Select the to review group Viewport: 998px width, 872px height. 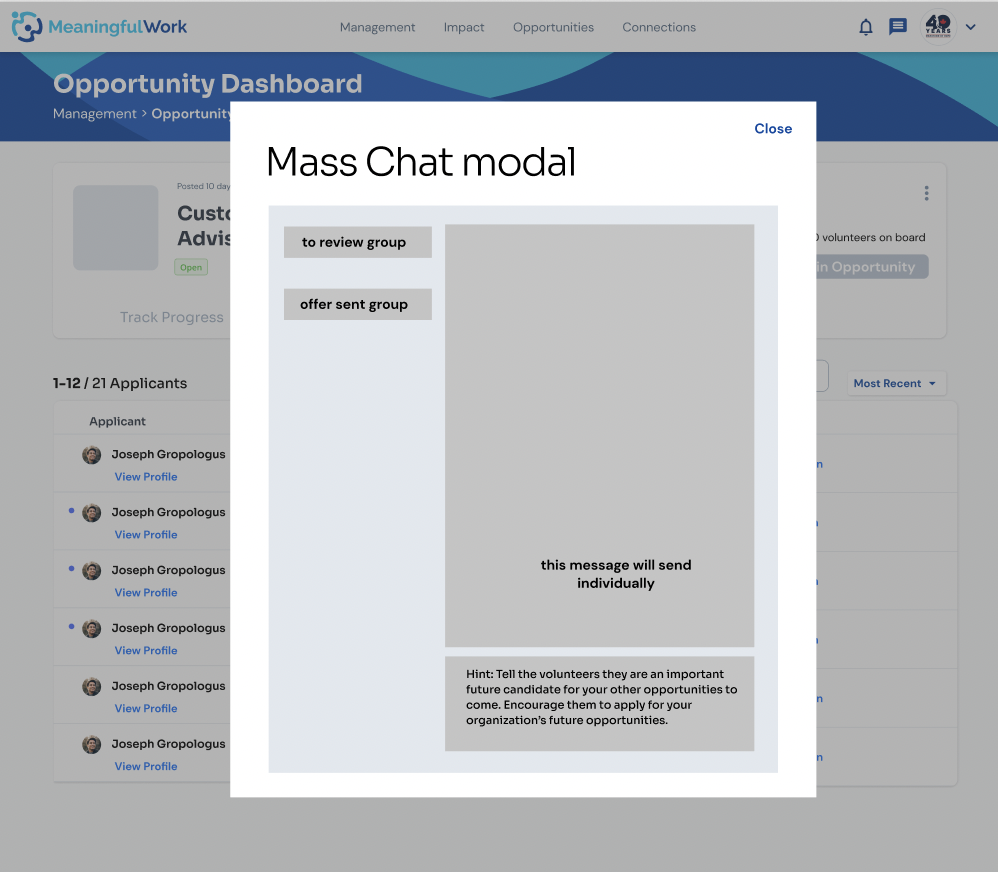coord(358,243)
